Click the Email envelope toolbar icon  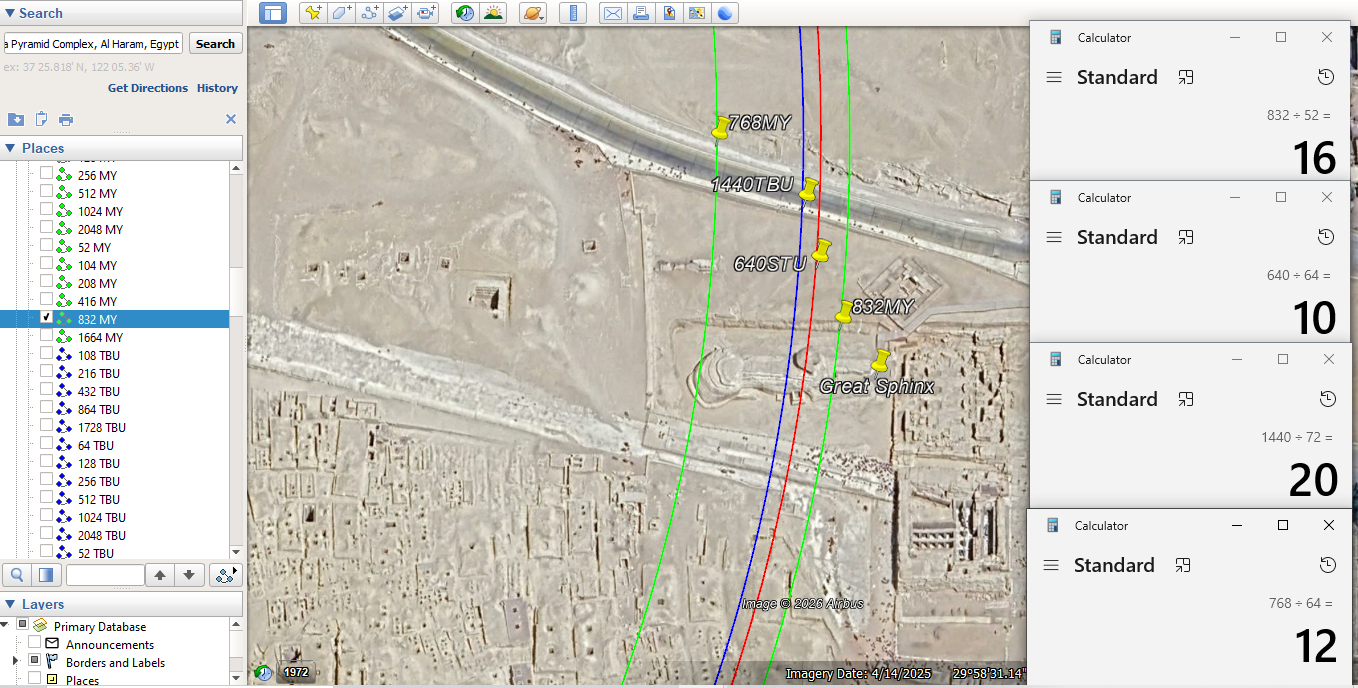pyautogui.click(x=612, y=13)
